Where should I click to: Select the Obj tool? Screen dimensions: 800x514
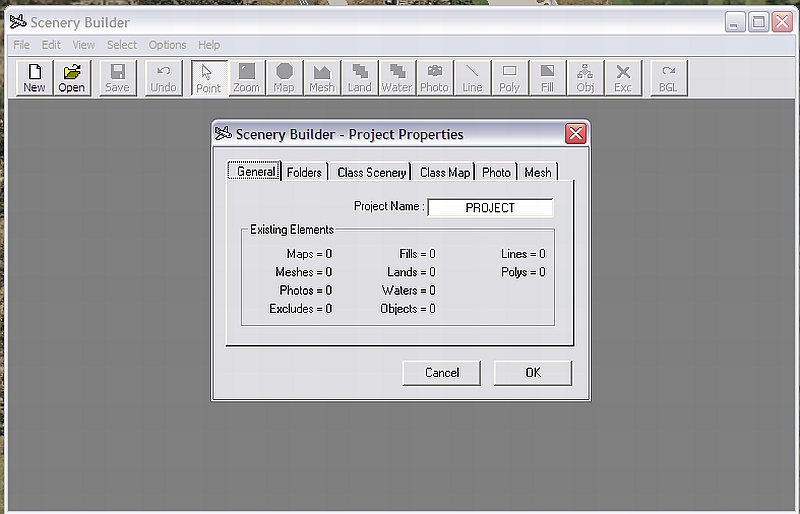(585, 78)
